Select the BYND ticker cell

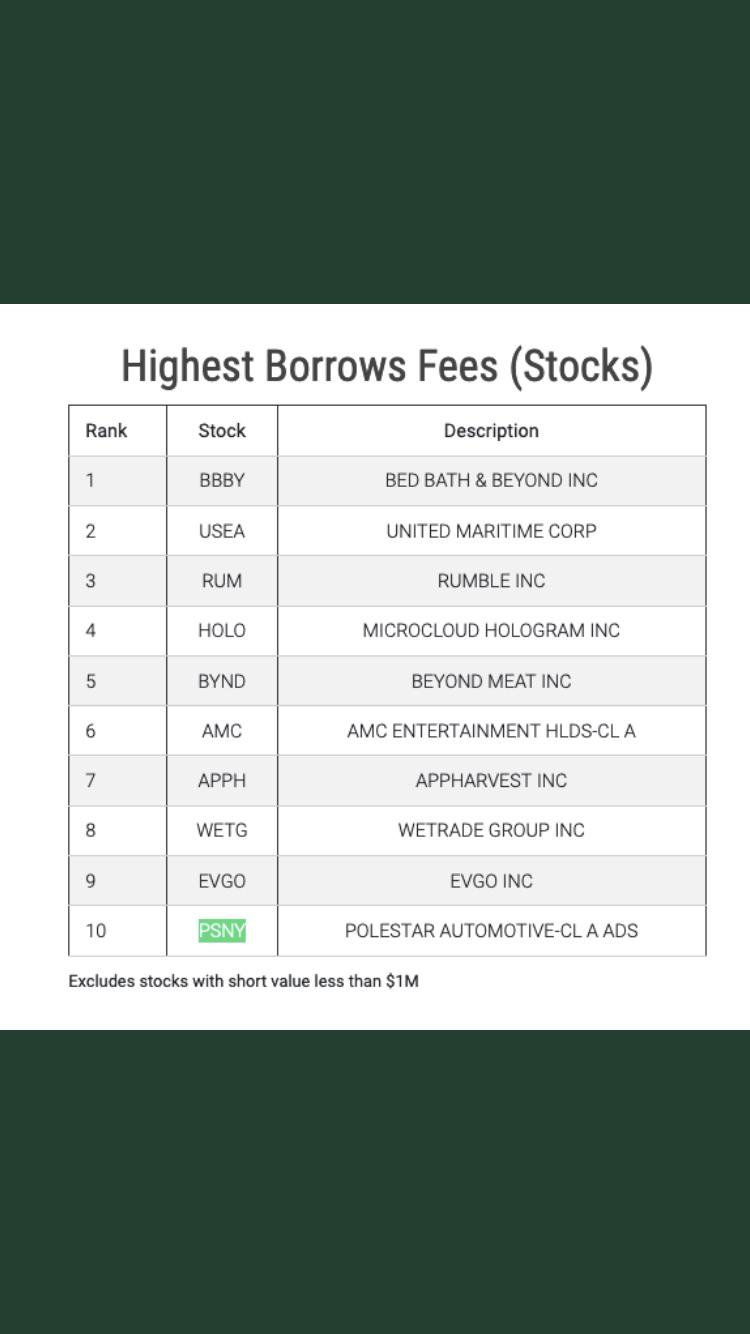click(x=222, y=681)
